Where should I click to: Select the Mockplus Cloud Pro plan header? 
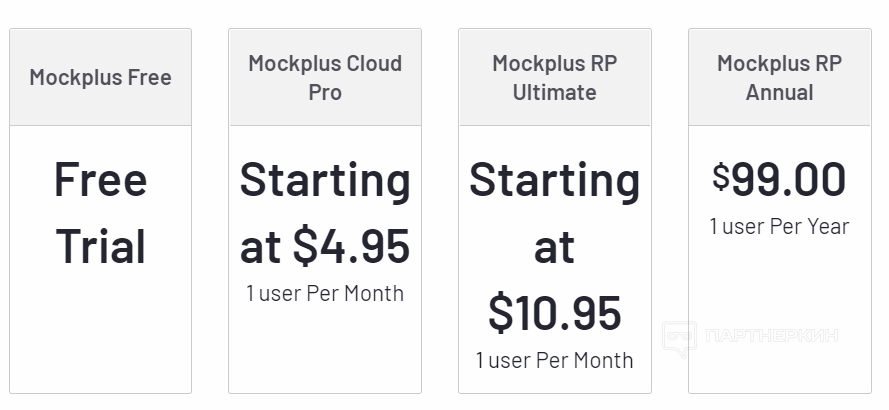point(325,77)
